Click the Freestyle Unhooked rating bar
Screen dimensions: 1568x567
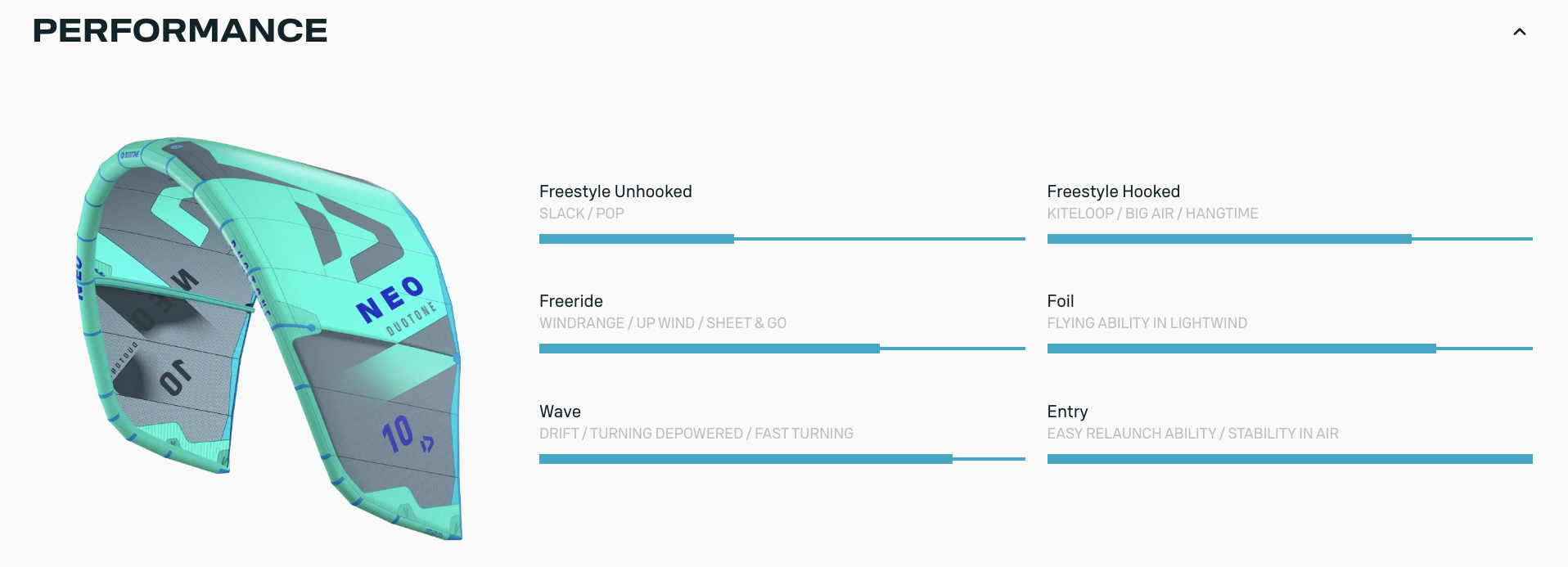click(782, 239)
